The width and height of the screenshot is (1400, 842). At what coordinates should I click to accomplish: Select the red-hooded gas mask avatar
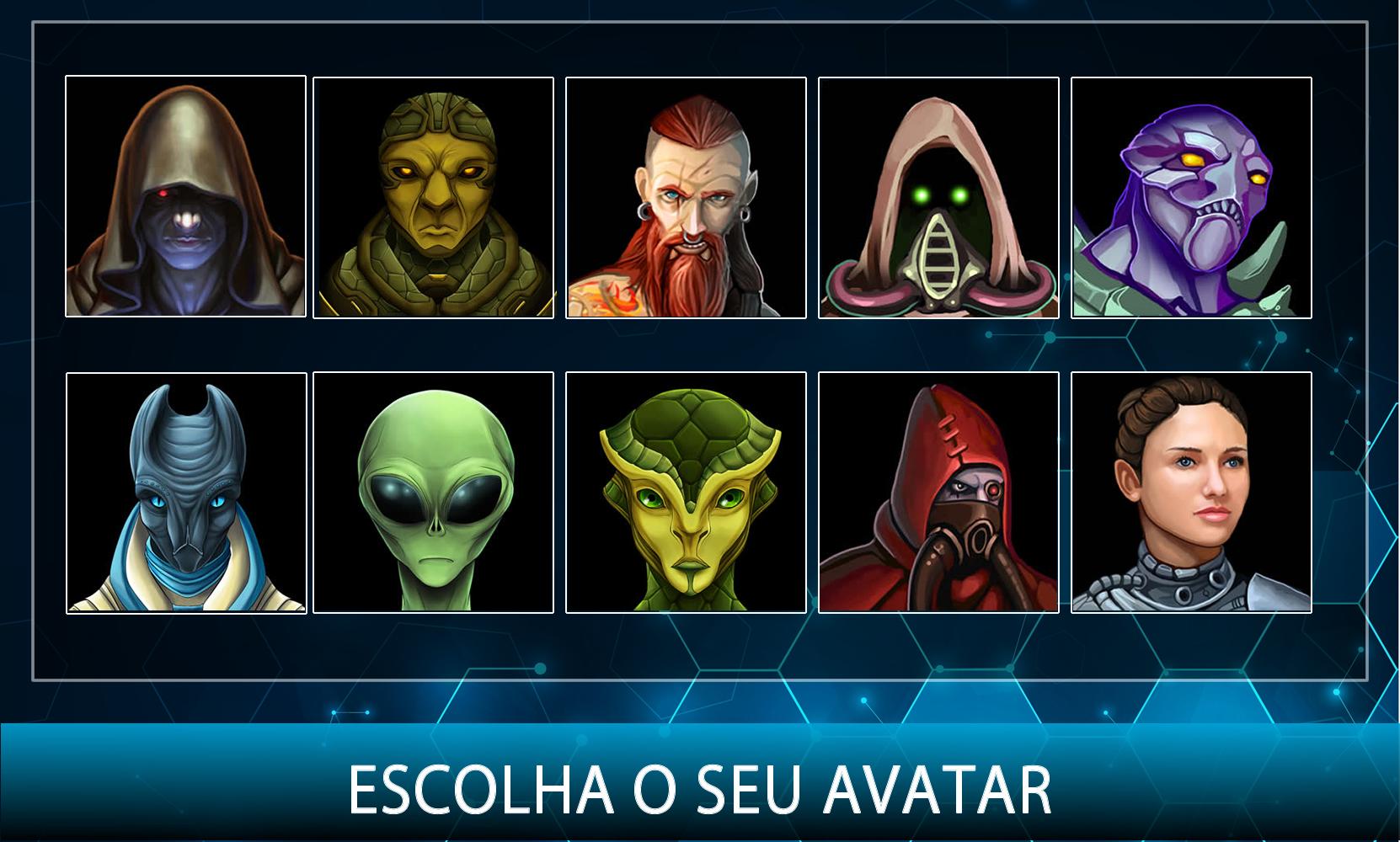pyautogui.click(x=938, y=493)
